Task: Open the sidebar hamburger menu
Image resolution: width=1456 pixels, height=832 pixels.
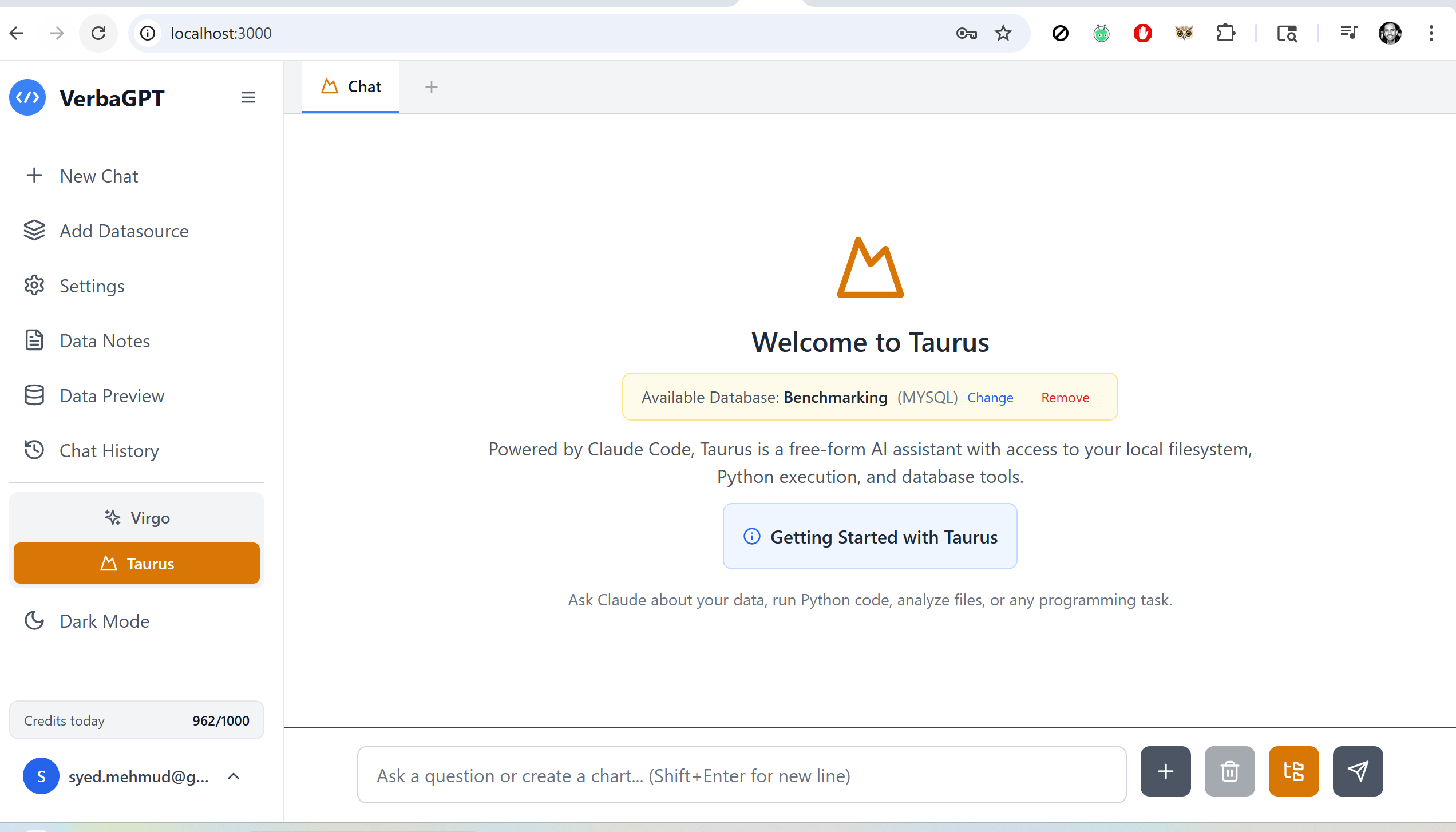Action: click(248, 97)
